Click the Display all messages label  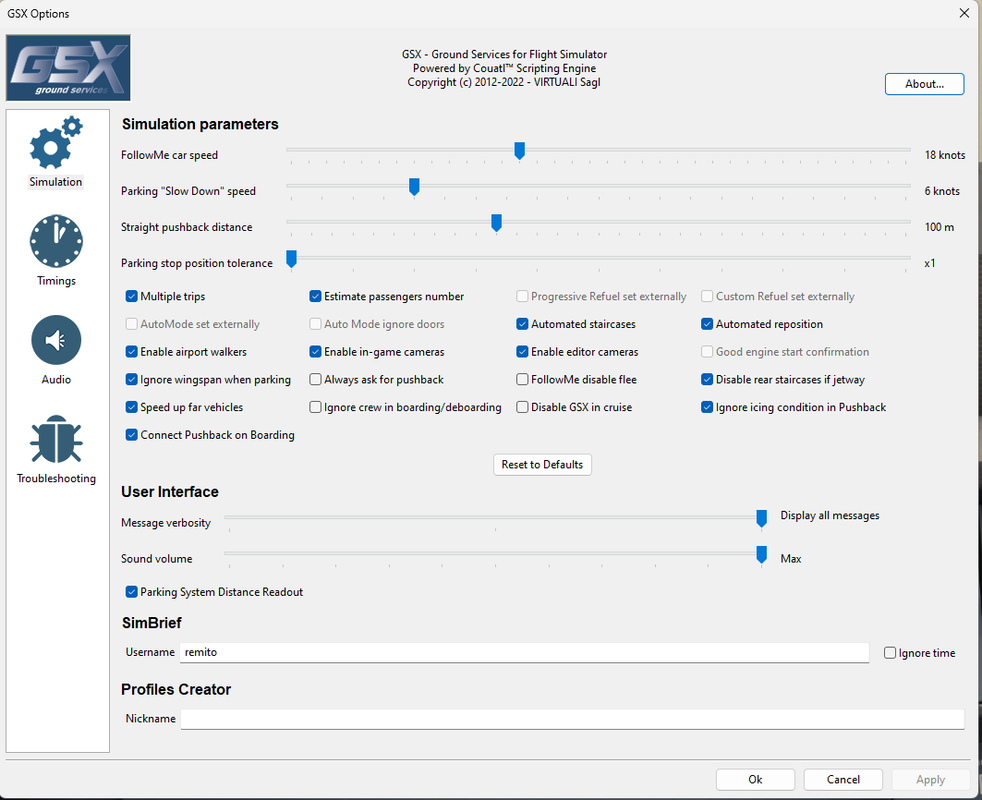830,516
